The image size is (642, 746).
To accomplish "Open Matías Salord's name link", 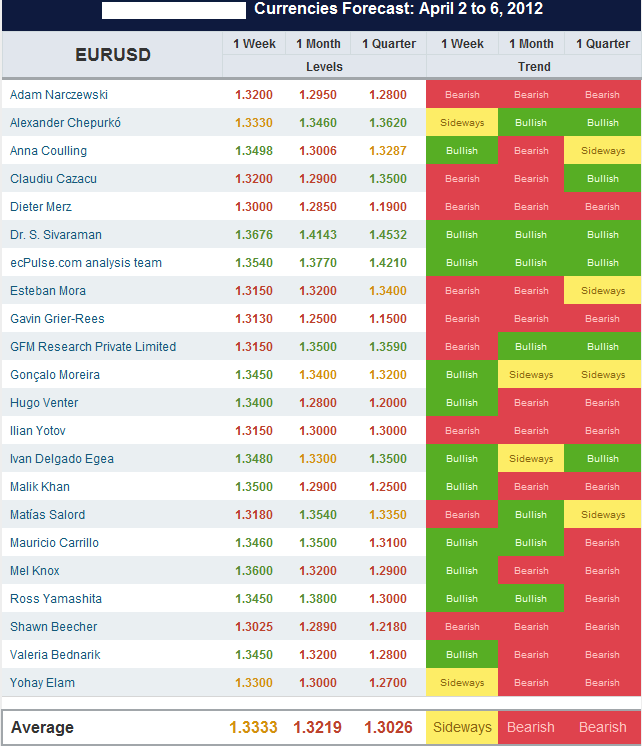I will coord(48,515).
